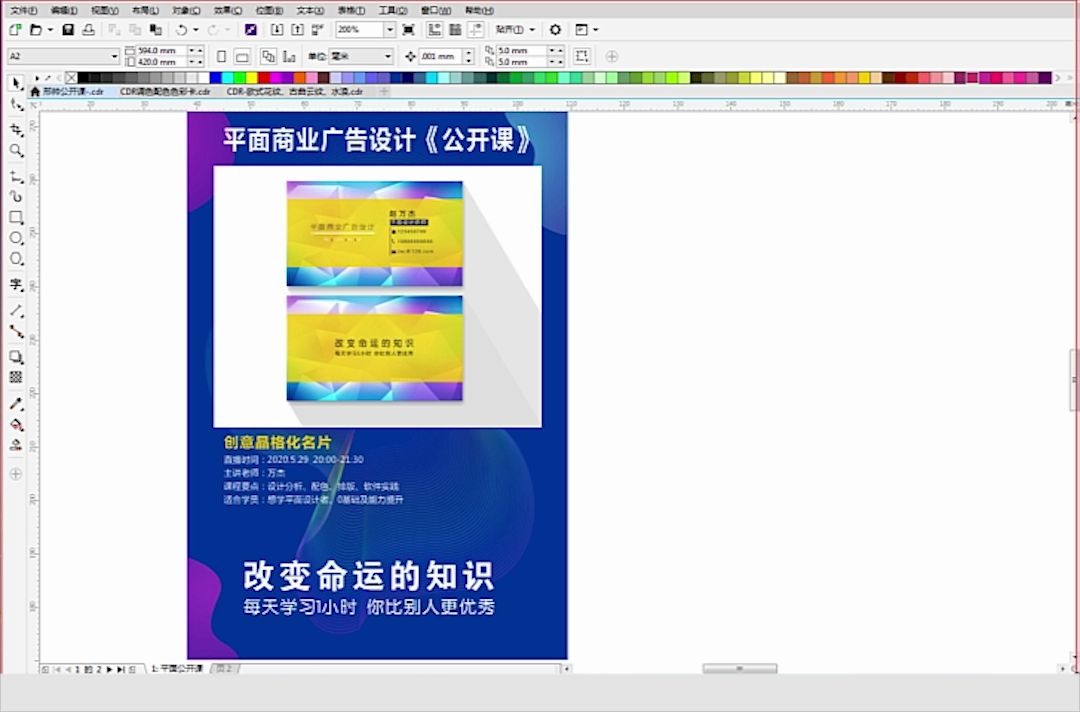Open the 文件 menu
The width and height of the screenshot is (1080, 712).
coord(24,10)
